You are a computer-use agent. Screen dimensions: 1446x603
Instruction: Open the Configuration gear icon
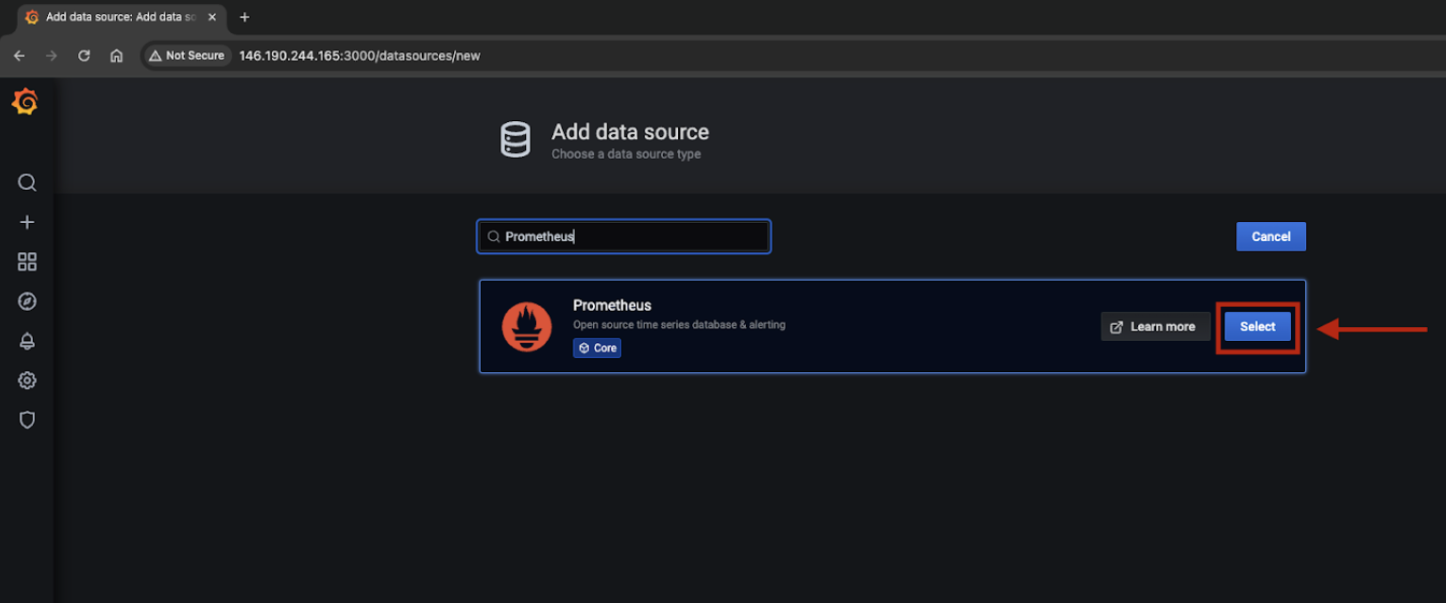coord(27,380)
